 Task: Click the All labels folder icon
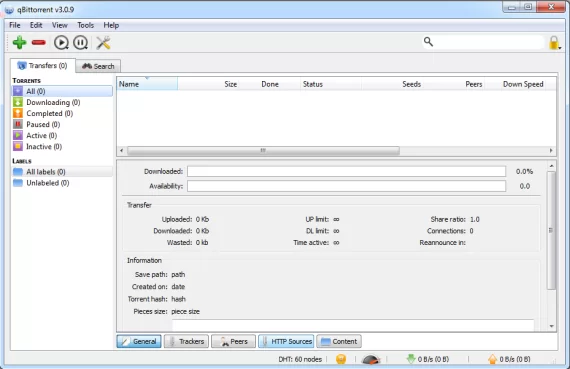tap(18, 172)
